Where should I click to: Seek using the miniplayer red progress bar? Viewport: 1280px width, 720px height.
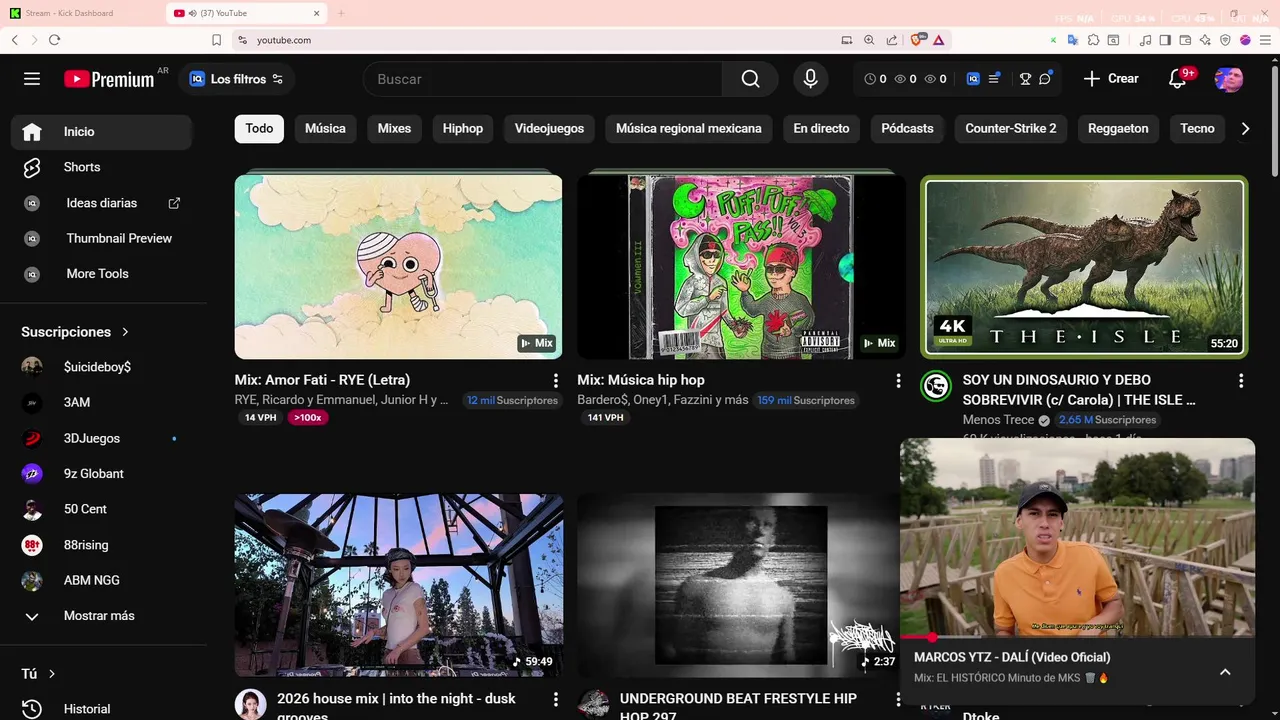tap(1077, 637)
